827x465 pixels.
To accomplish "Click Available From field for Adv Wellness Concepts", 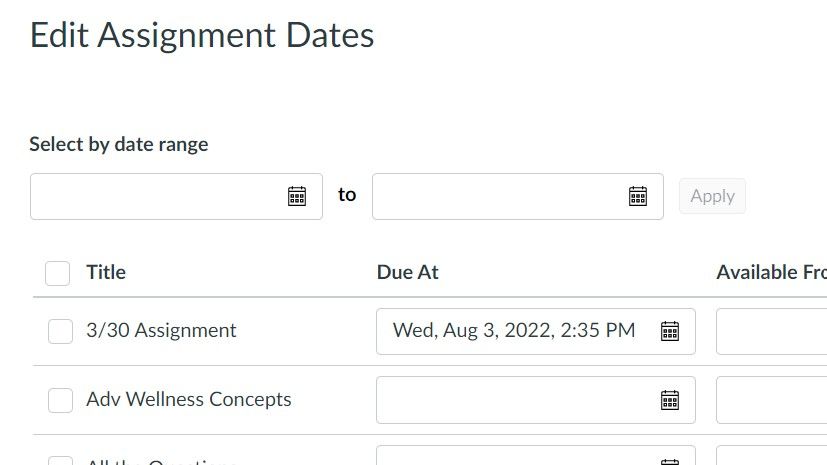I will pos(771,400).
